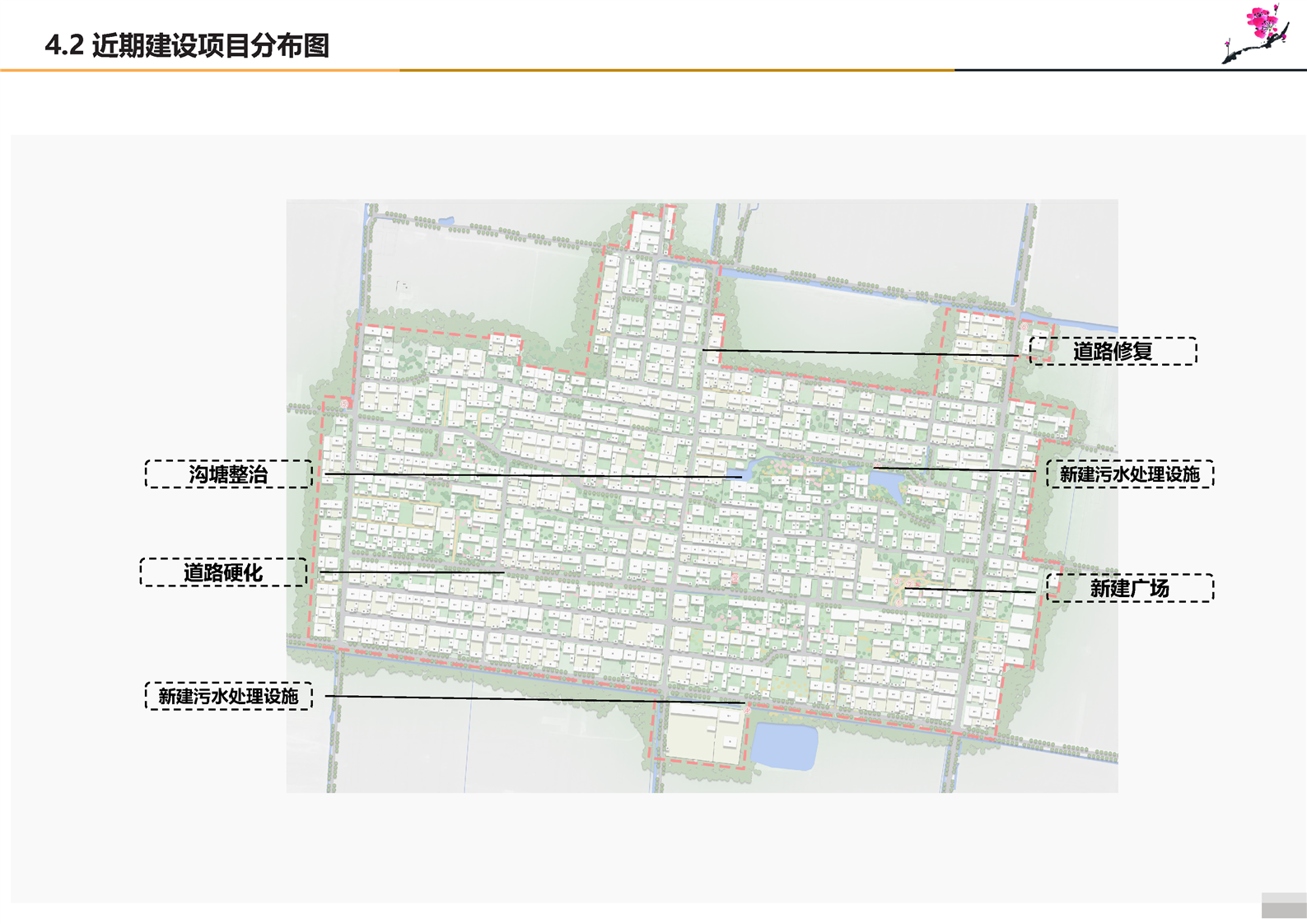
Task: Click the map end of 道路修复 leader line
Action: point(704,351)
